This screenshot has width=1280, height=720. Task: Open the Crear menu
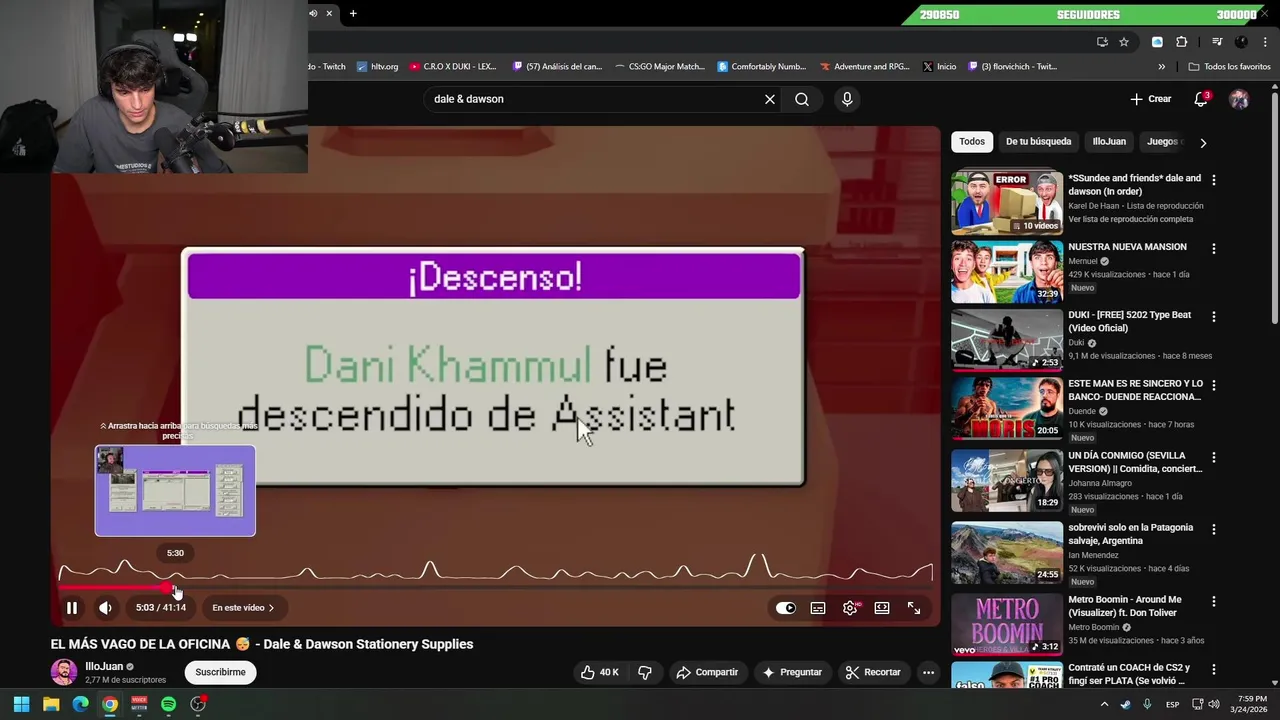coord(1151,99)
